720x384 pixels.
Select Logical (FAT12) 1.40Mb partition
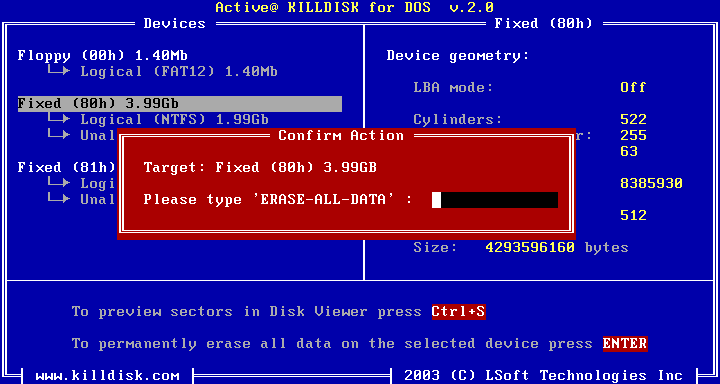pos(179,72)
